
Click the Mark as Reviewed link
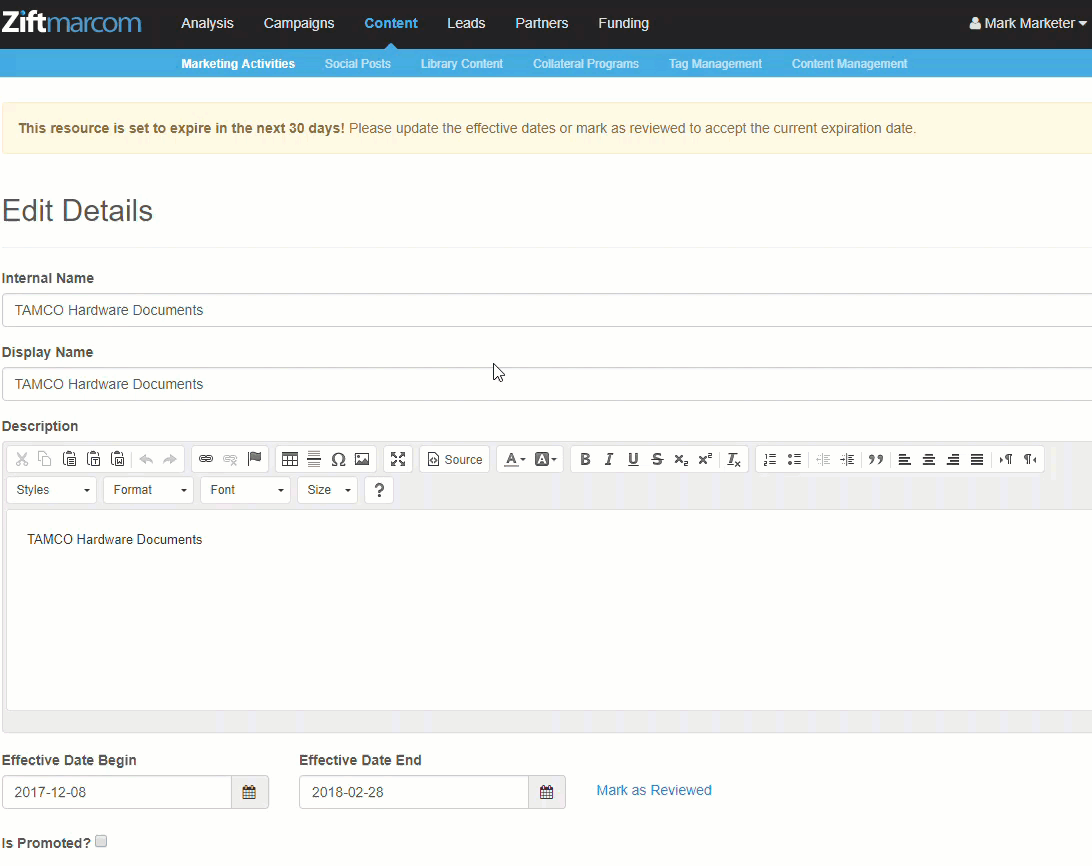pos(654,790)
